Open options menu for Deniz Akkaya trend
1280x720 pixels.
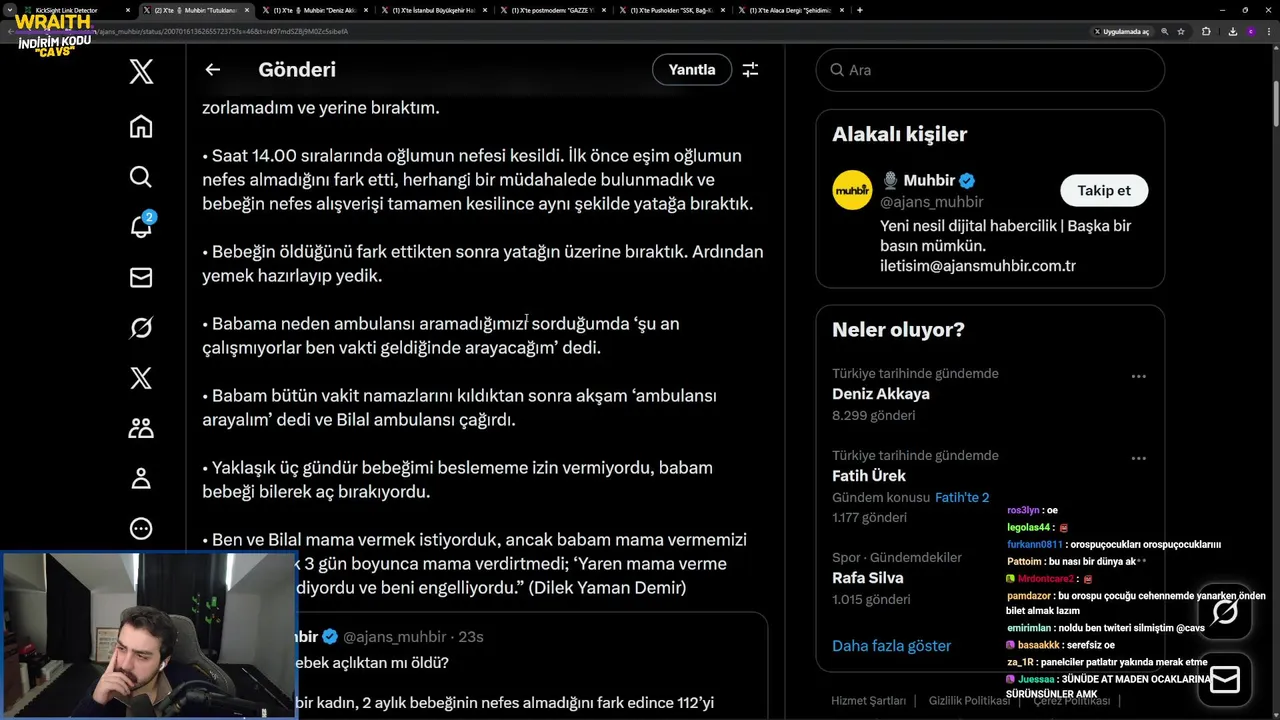pyautogui.click(x=1138, y=377)
